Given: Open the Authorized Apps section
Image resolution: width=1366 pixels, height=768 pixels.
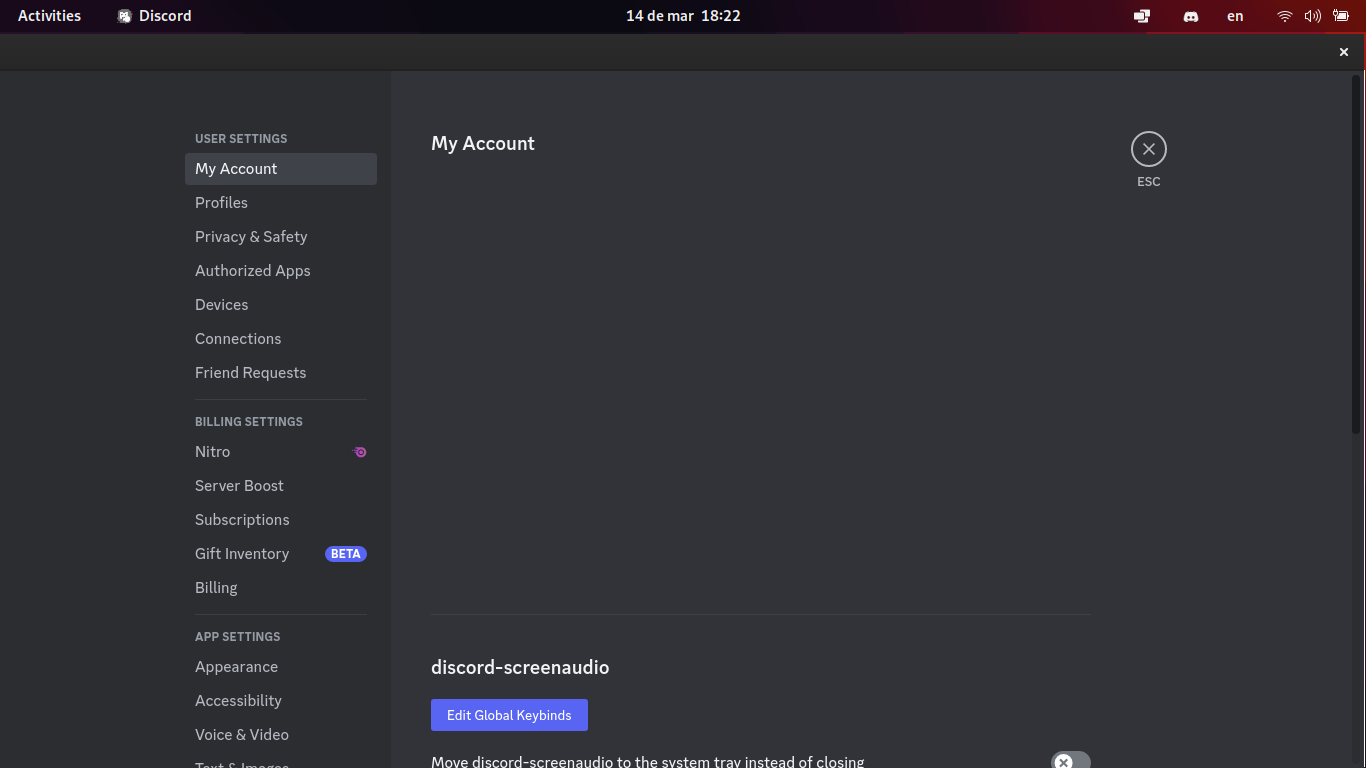Looking at the screenshot, I should 252,270.
